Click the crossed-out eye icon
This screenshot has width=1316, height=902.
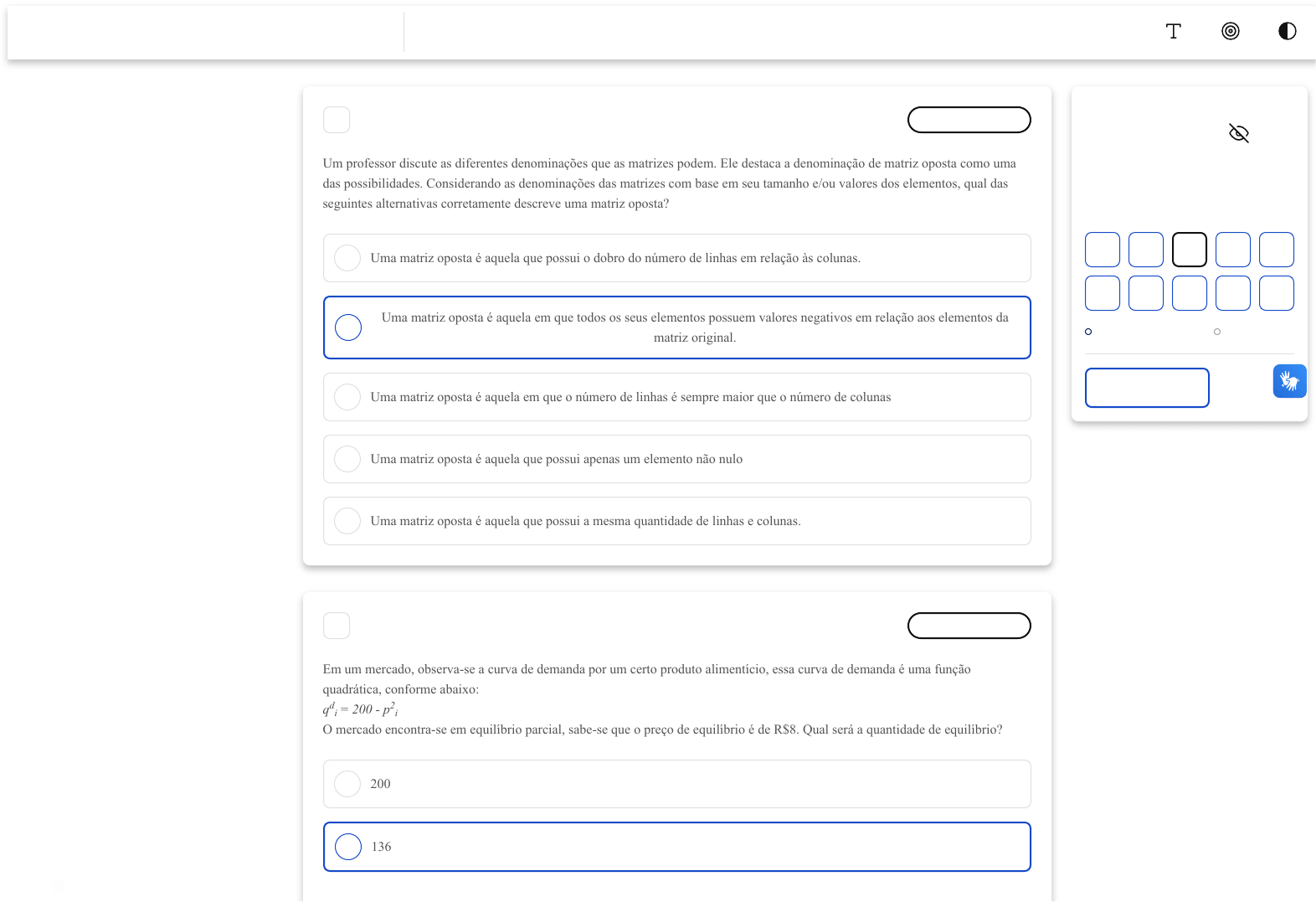pos(1238,133)
